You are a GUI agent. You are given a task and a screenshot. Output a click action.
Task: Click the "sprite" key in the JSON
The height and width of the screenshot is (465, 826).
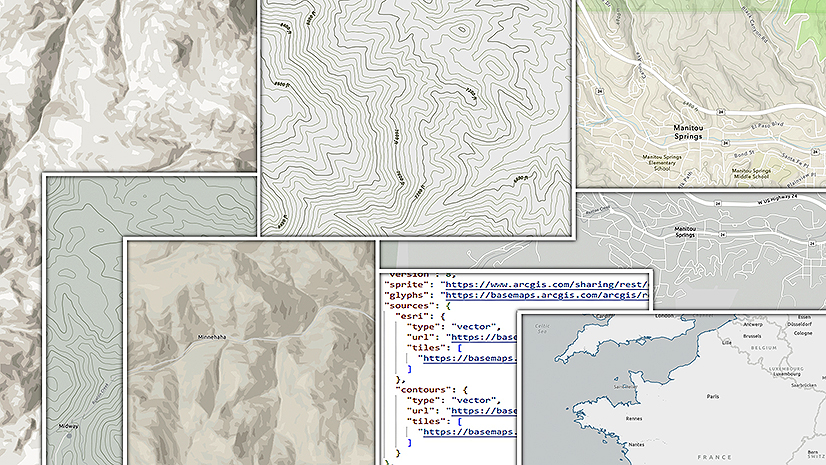point(408,284)
